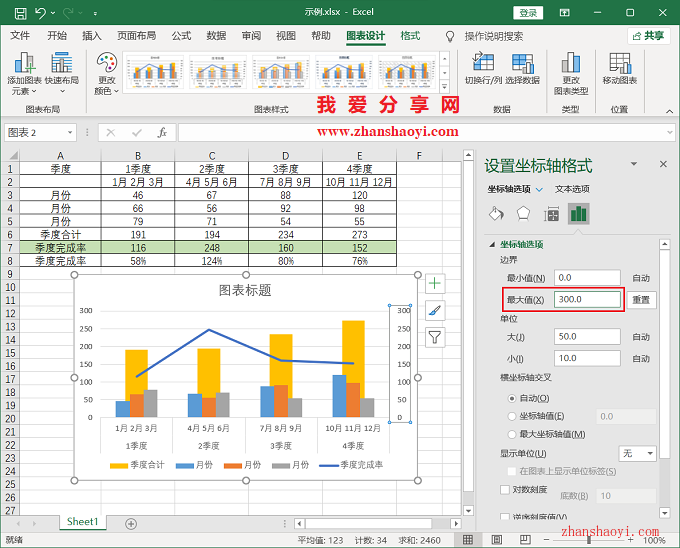
Task: Close the Format Axis pane
Action: [663, 164]
